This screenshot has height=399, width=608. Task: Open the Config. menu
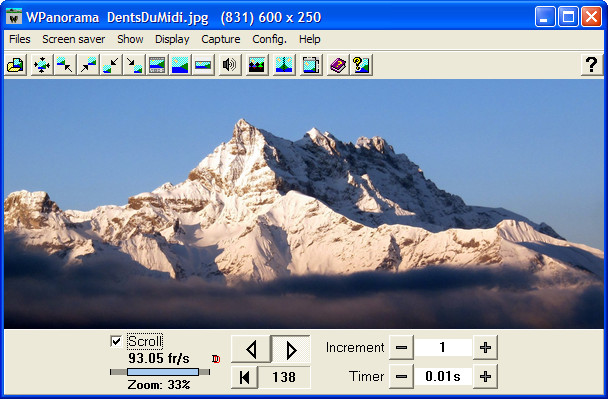(269, 39)
